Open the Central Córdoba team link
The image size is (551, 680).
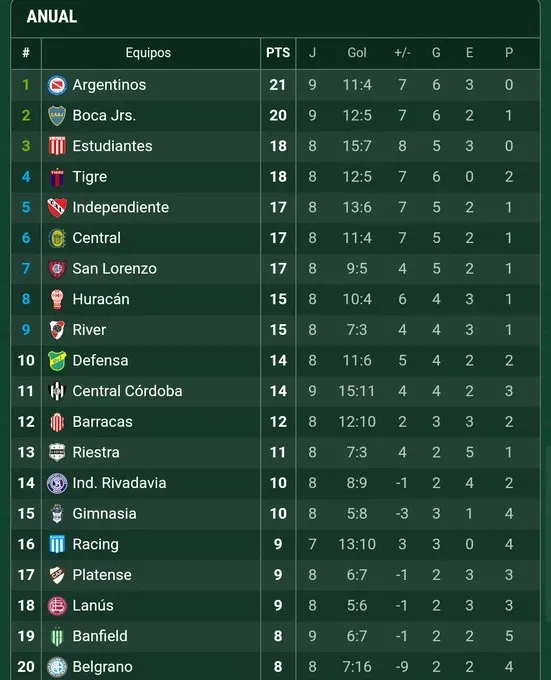[x=127, y=391]
